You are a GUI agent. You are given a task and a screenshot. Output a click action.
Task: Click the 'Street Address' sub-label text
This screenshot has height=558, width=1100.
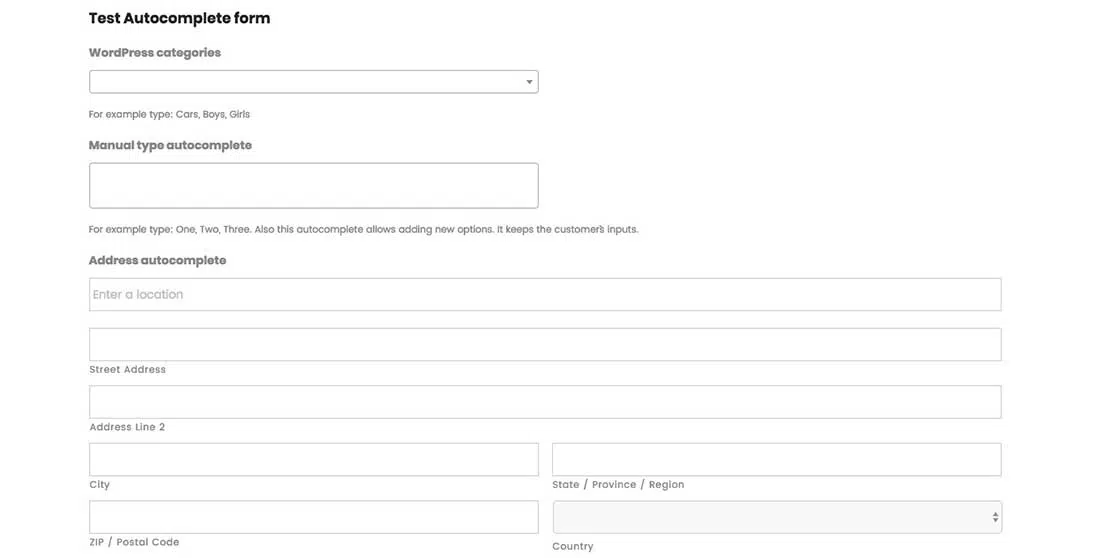pyautogui.click(x=127, y=370)
